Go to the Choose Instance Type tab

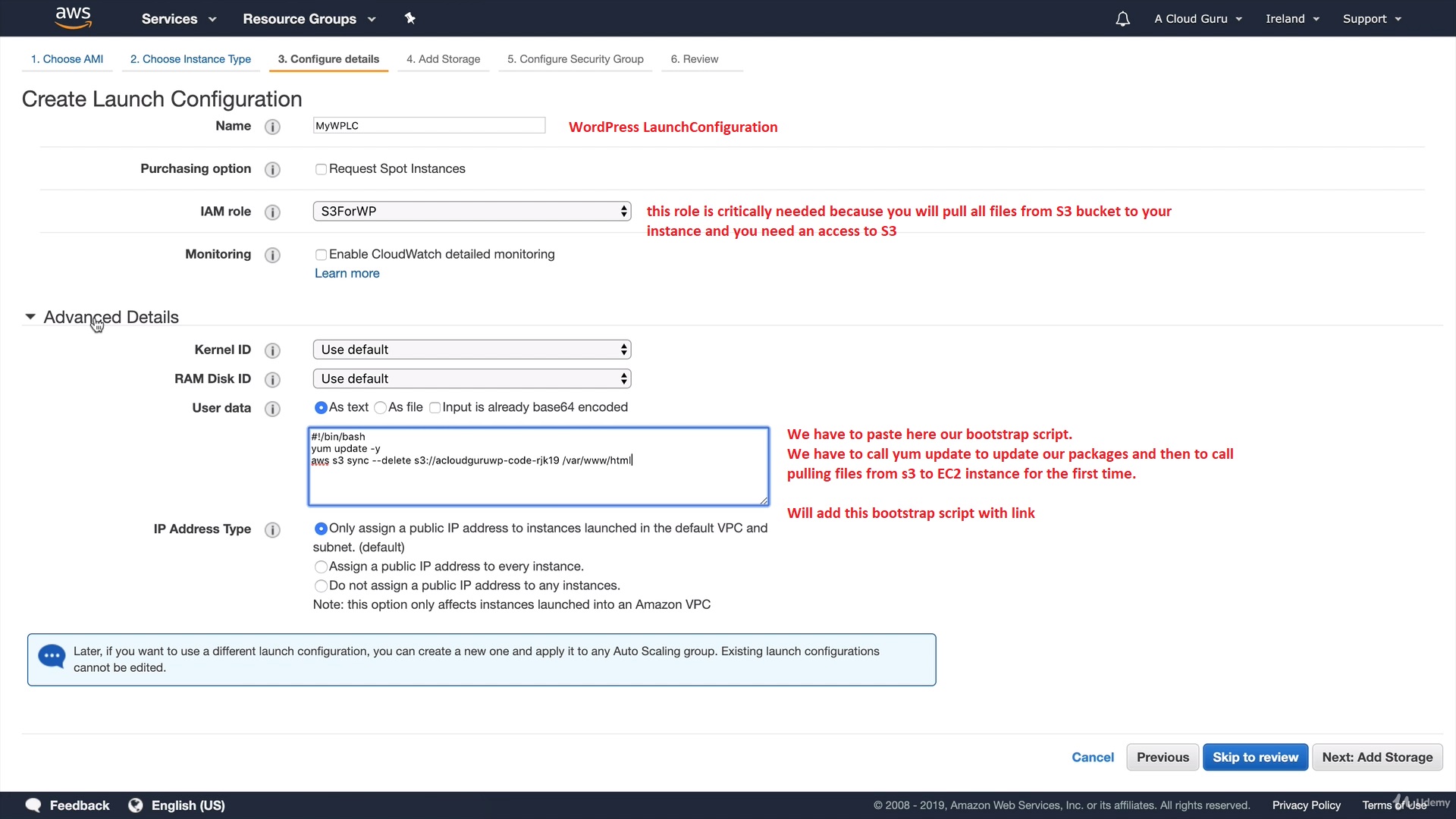[x=190, y=59]
